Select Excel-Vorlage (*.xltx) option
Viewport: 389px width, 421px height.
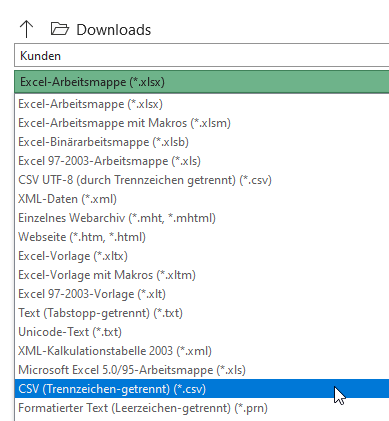(202, 256)
